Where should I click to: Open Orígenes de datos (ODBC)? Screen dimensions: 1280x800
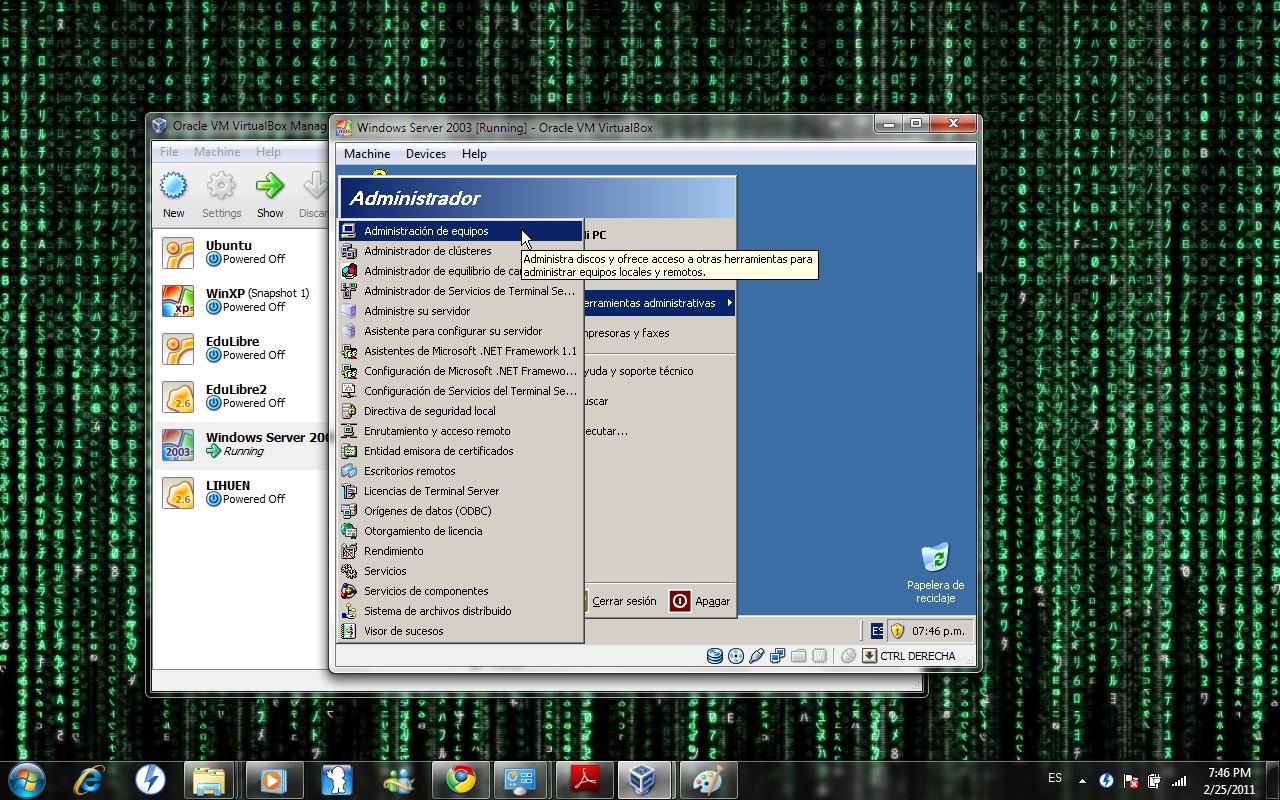tap(460, 511)
